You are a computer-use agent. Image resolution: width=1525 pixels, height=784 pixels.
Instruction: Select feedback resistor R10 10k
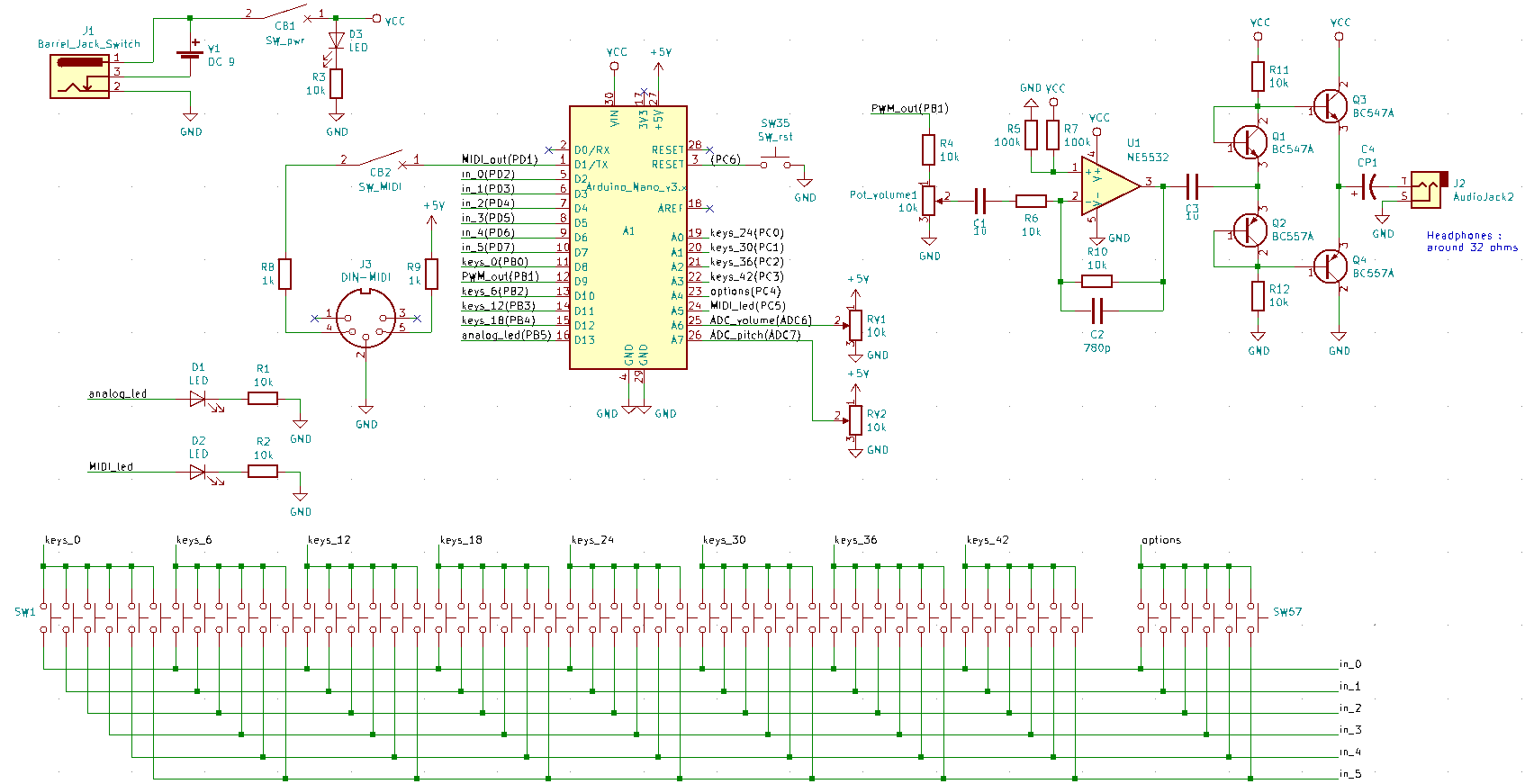pyautogui.click(x=1096, y=282)
